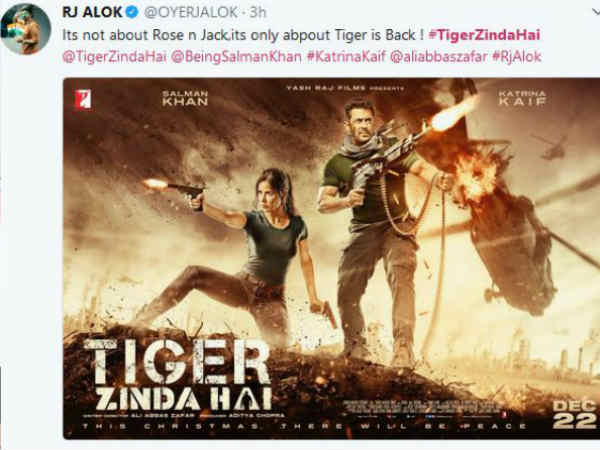The image size is (600, 450).
Task: Click the DEC 22 release date on poster
Action: 574,415
